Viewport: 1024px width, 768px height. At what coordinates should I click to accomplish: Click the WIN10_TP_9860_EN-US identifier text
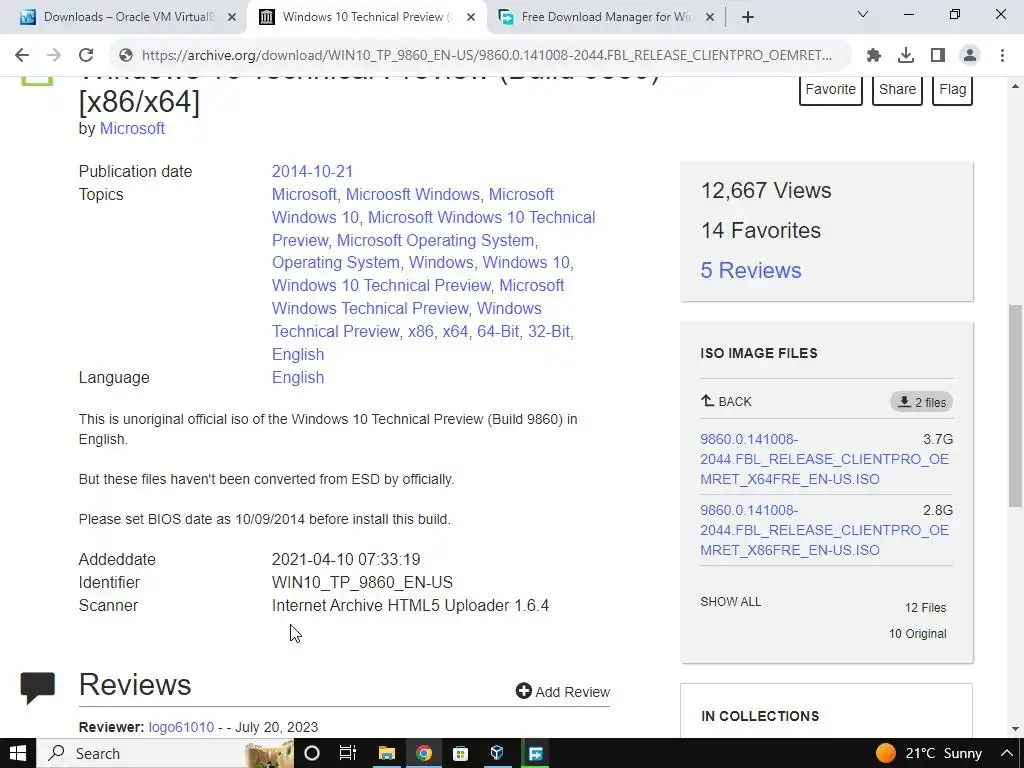(362, 583)
